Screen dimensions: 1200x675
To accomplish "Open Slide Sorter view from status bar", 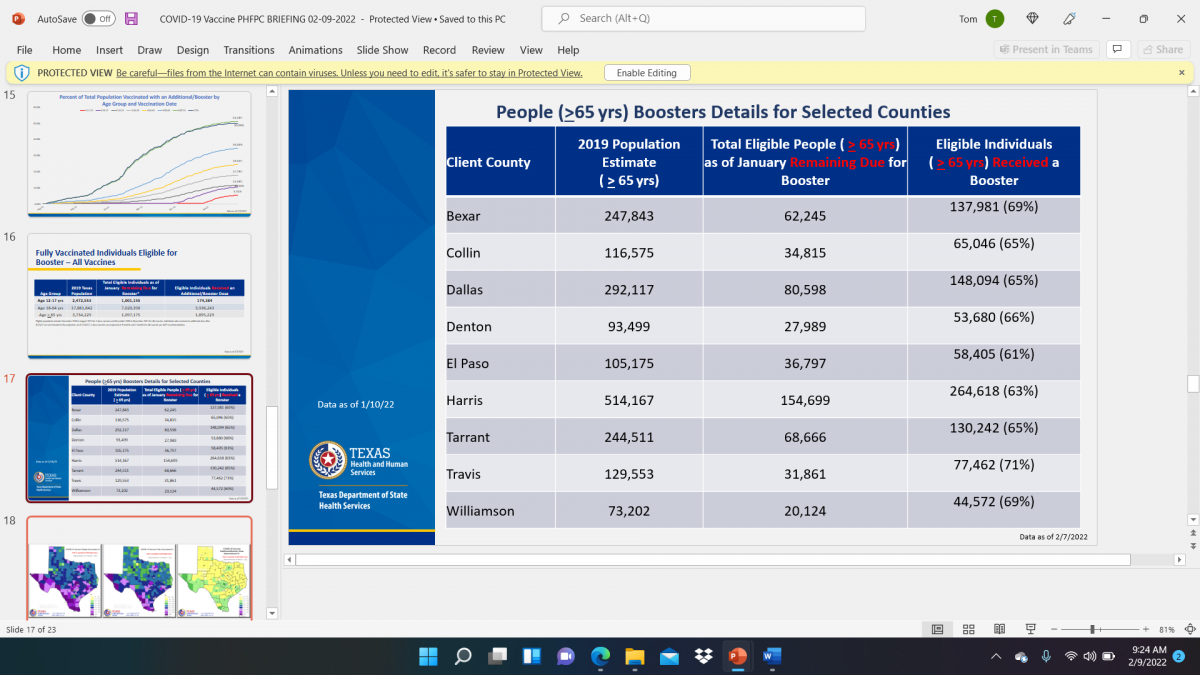I will [968, 628].
